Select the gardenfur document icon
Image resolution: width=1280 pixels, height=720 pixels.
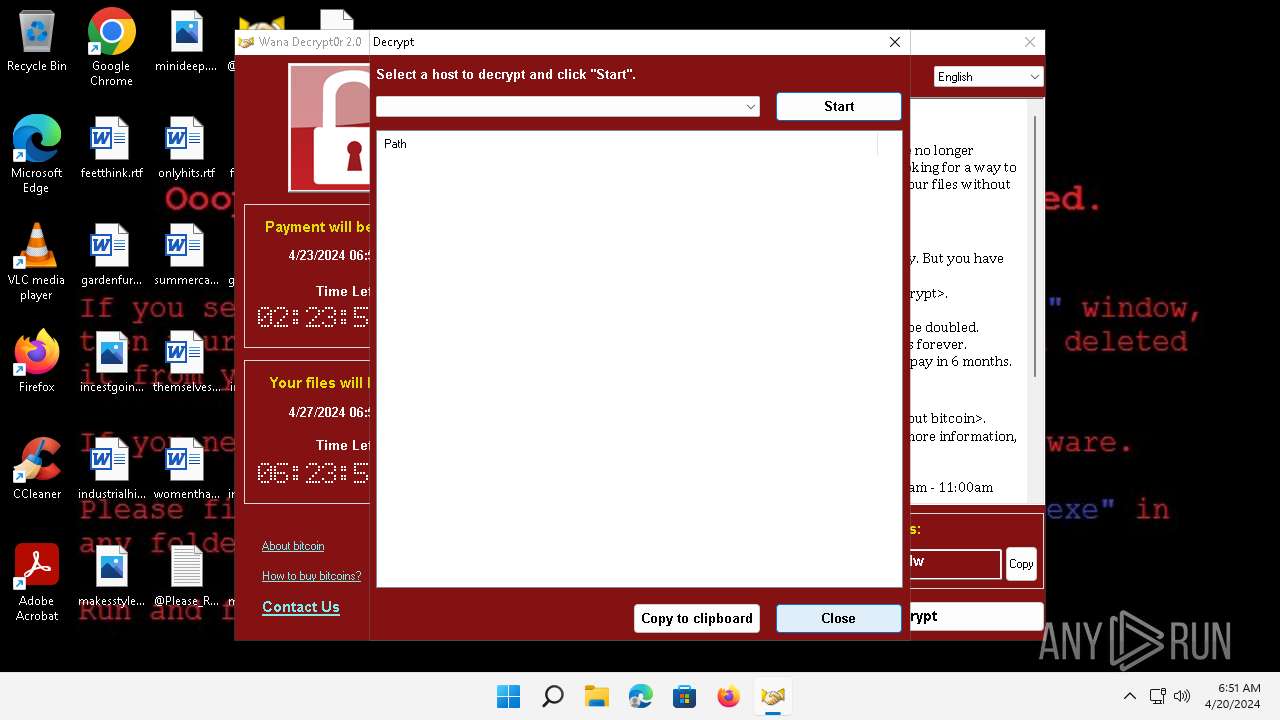click(111, 256)
